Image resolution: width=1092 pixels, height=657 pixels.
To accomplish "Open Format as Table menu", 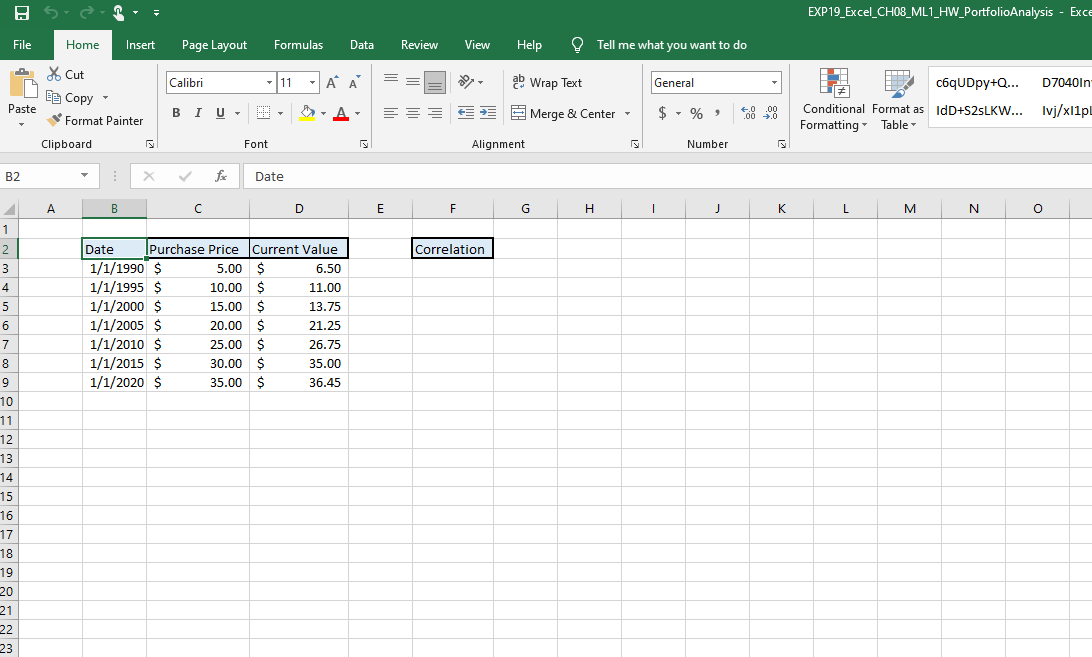I will click(898, 100).
